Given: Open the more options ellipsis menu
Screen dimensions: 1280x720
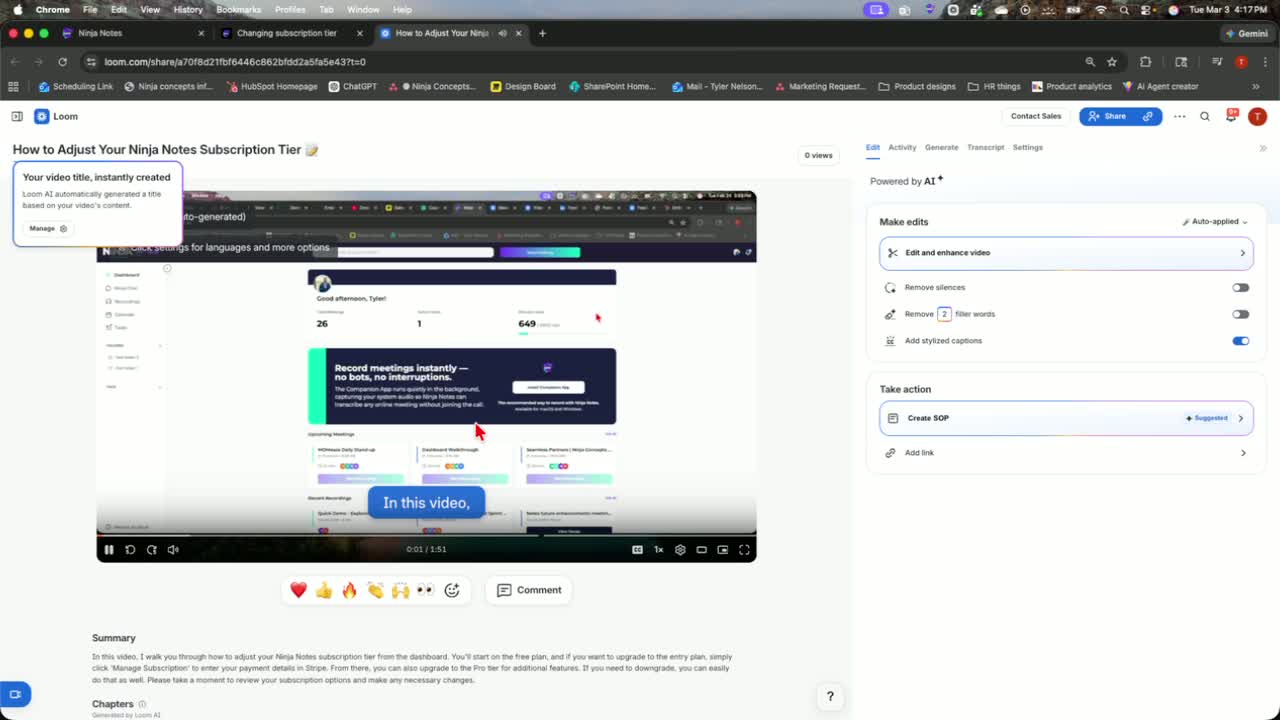Looking at the screenshot, I should 1180,116.
